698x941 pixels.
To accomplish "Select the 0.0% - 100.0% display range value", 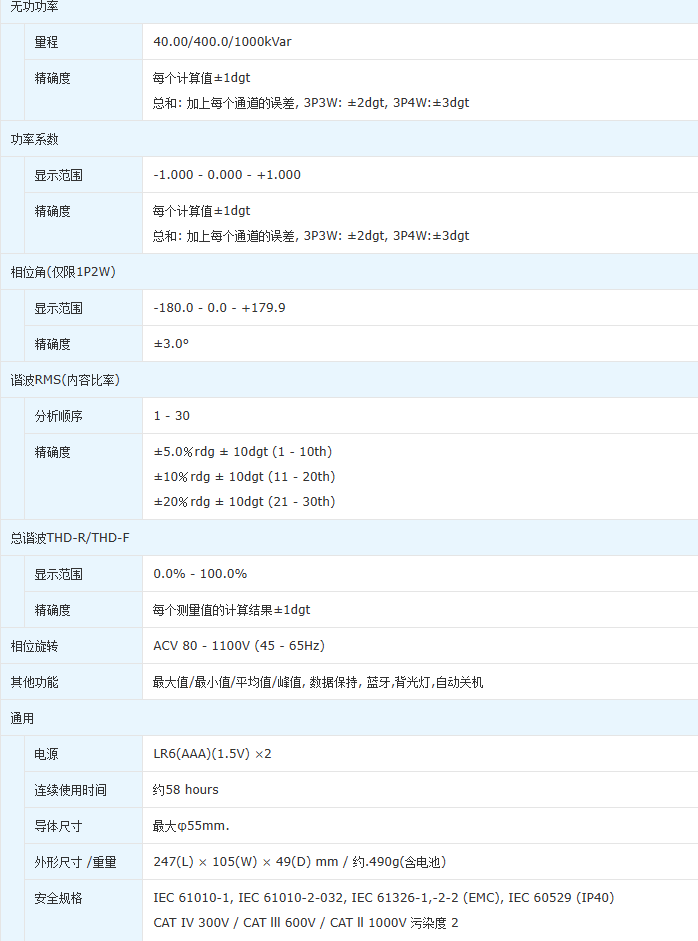I will tap(200, 574).
